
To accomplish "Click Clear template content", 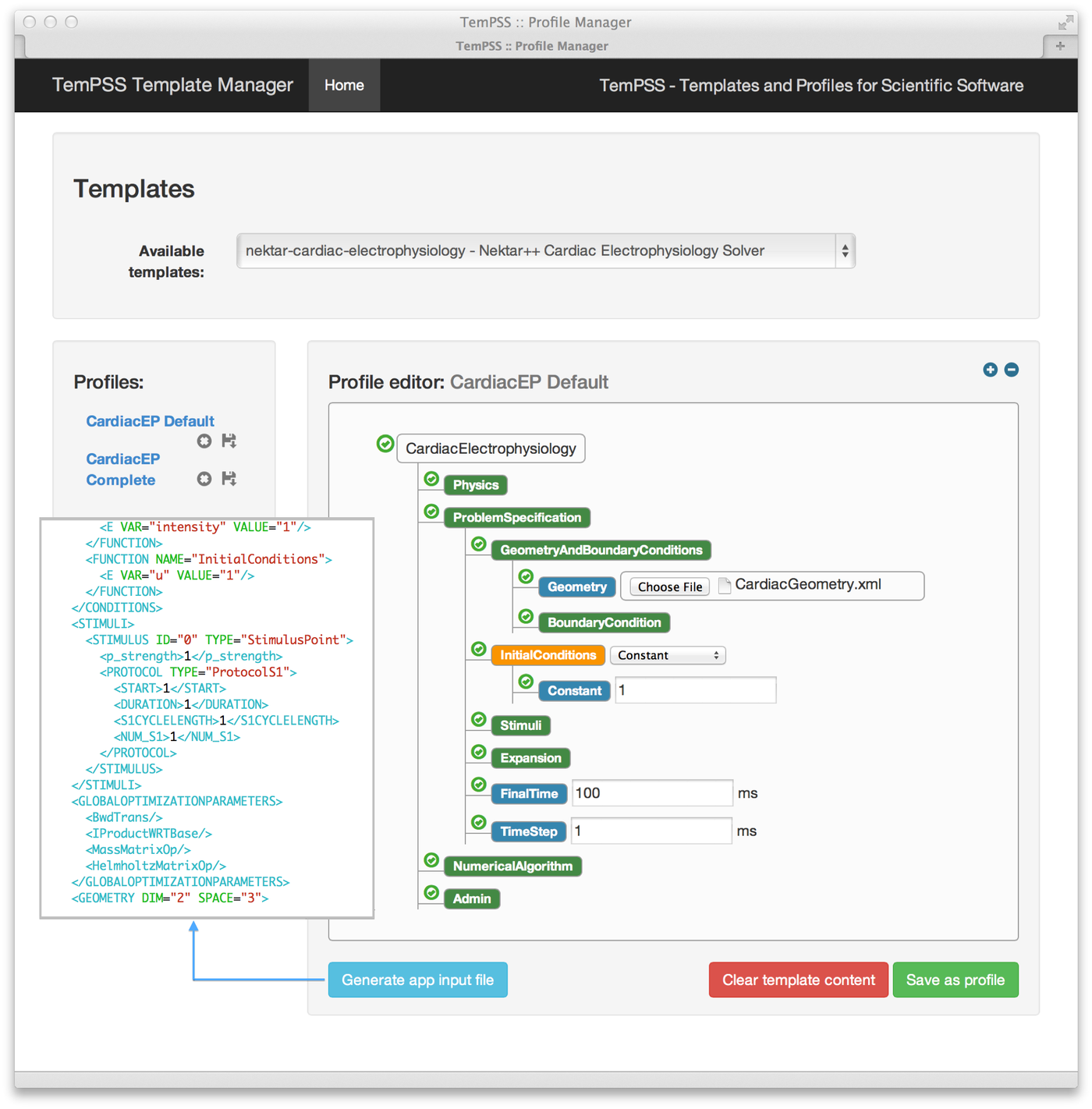I will coord(798,980).
